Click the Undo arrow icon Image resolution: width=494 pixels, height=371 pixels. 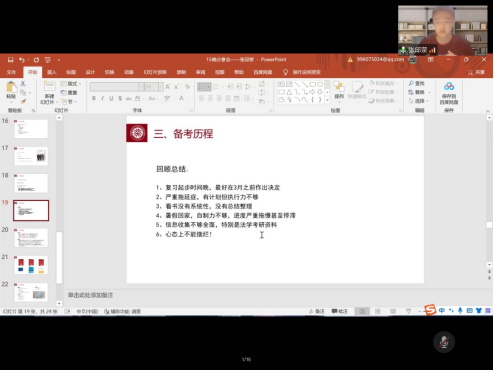(22, 60)
